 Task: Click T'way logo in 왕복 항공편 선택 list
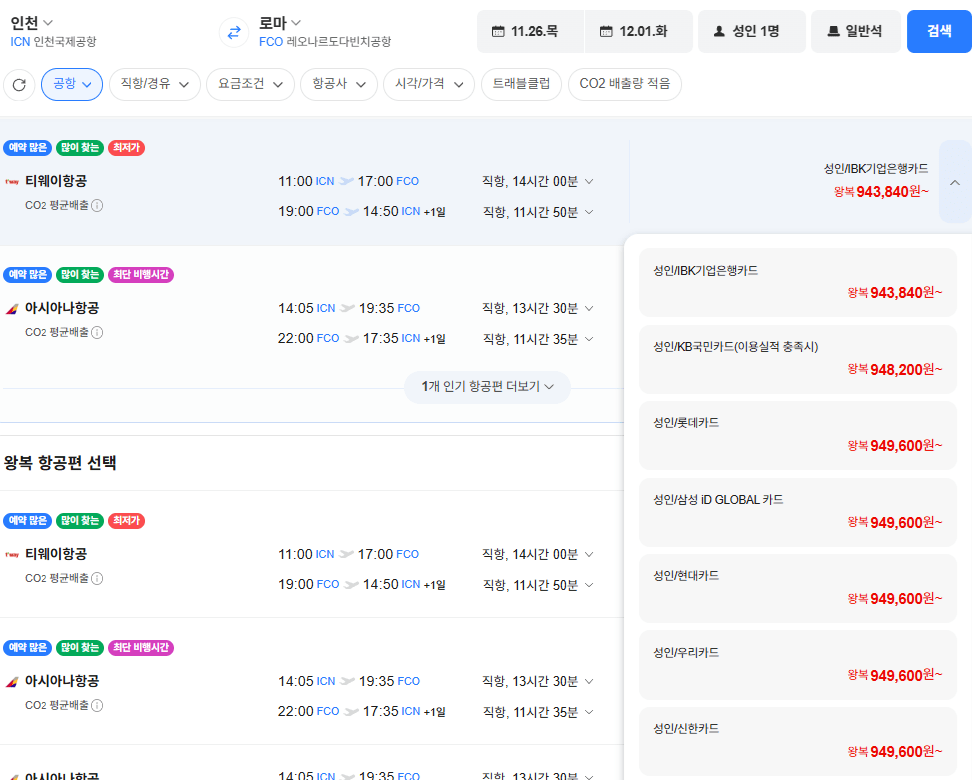(x=12, y=554)
